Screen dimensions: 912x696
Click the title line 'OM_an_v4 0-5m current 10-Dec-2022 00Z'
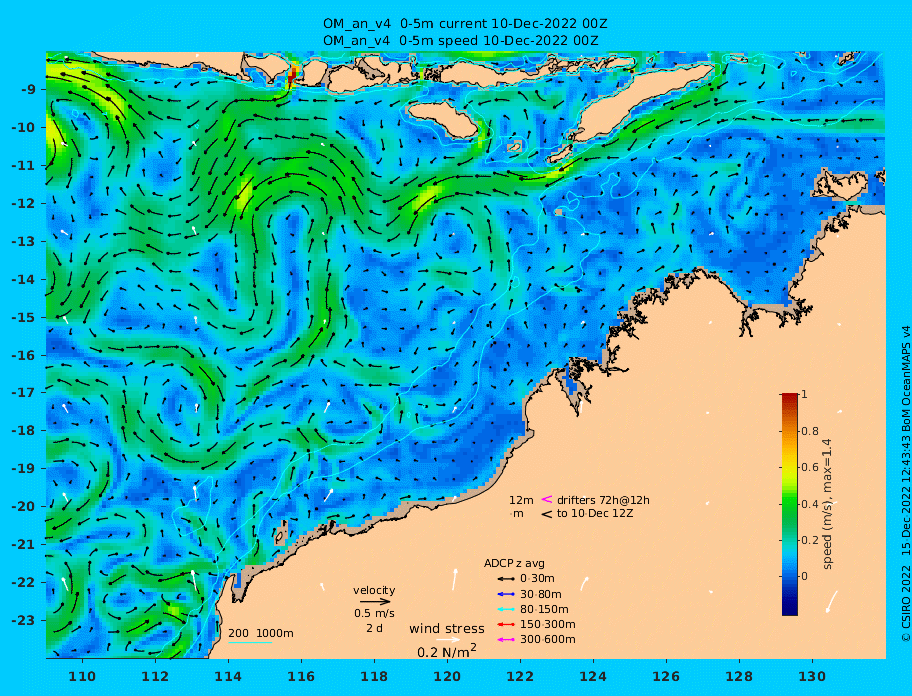(x=465, y=24)
